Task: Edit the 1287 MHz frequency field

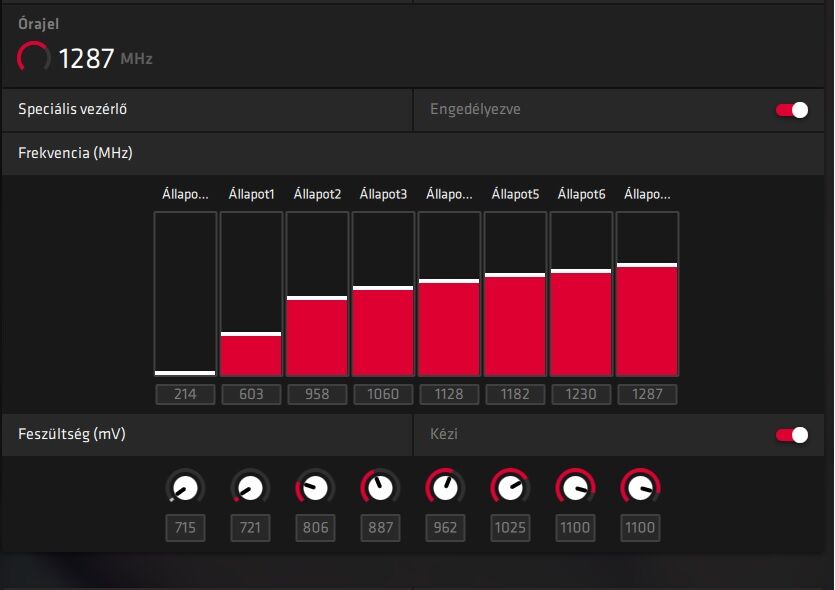Action: (648, 395)
